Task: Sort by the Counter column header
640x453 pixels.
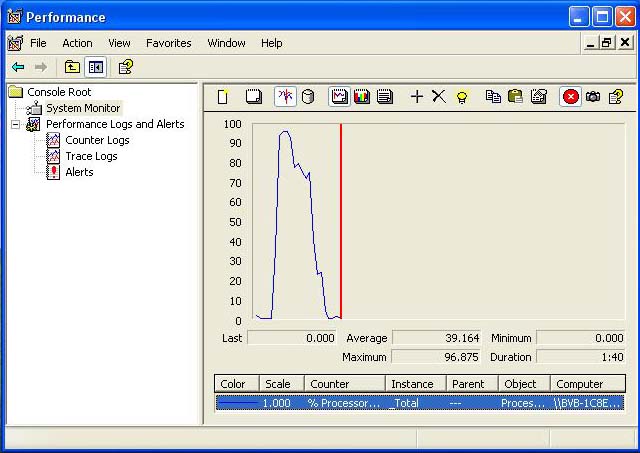Action: (345, 384)
